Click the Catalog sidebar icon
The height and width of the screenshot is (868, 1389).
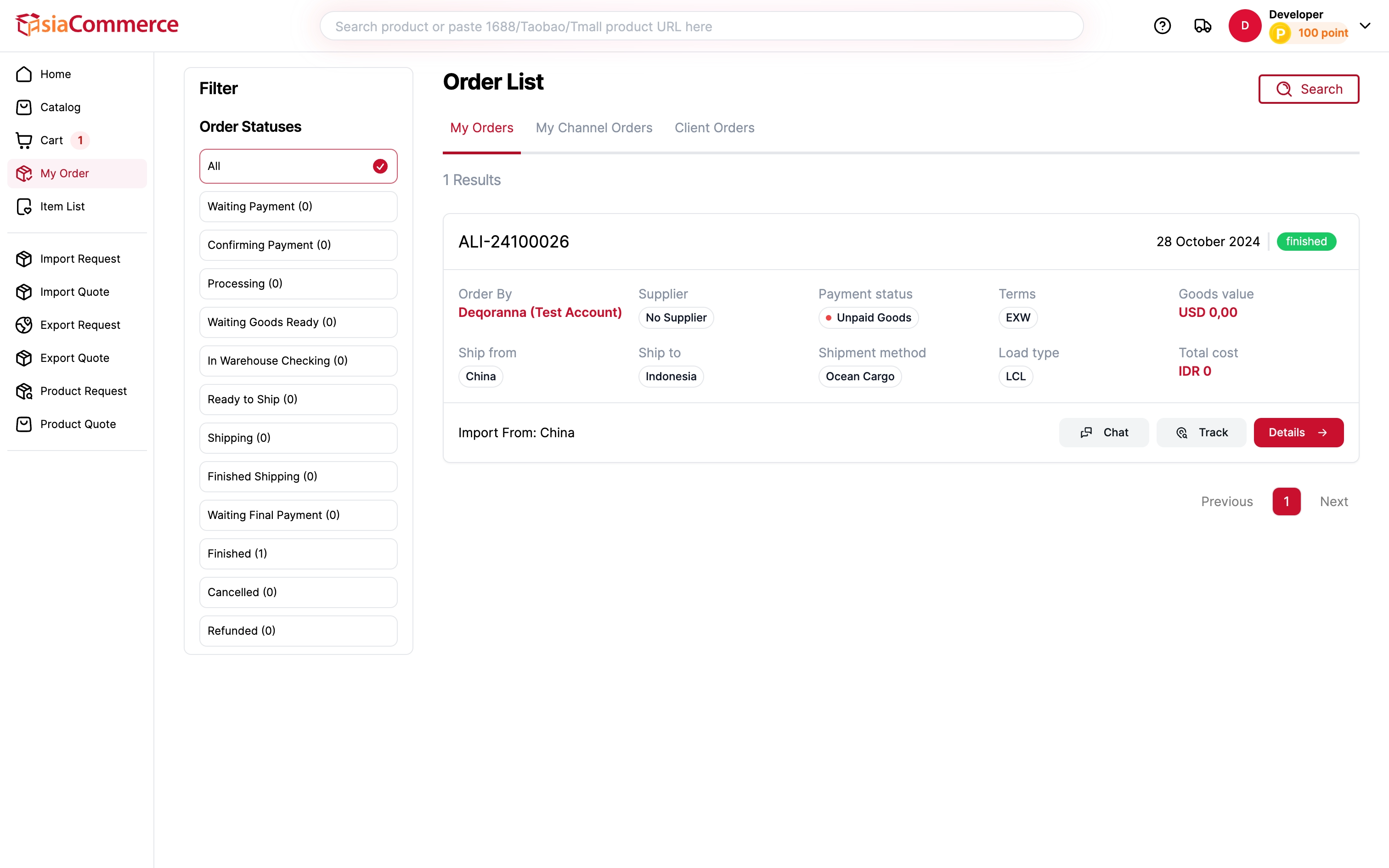click(x=24, y=107)
